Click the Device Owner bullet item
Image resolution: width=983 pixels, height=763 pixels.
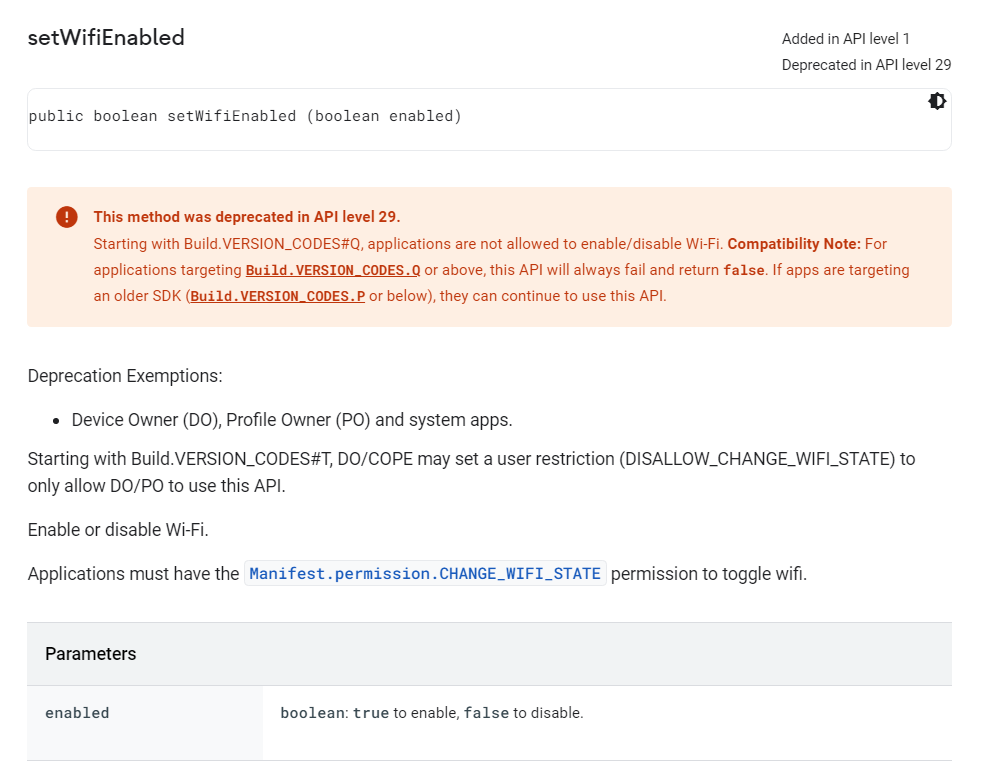coord(292,420)
